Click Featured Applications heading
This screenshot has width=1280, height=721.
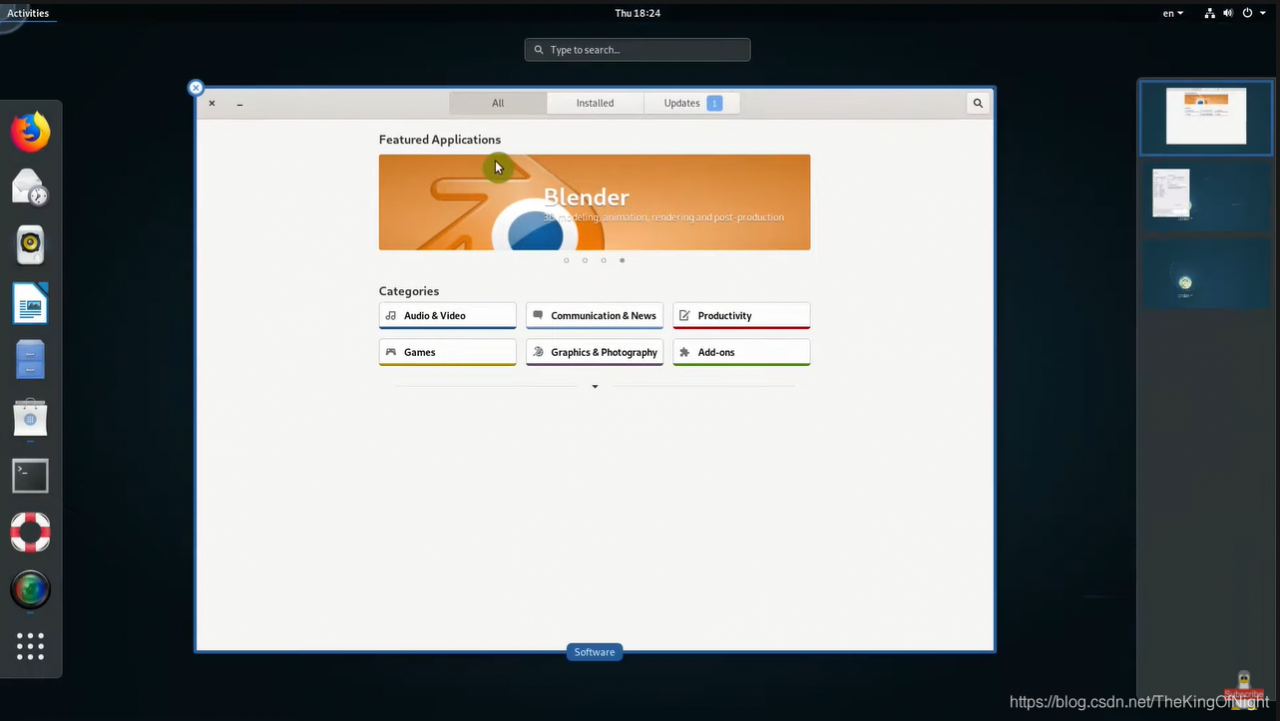[x=440, y=139]
